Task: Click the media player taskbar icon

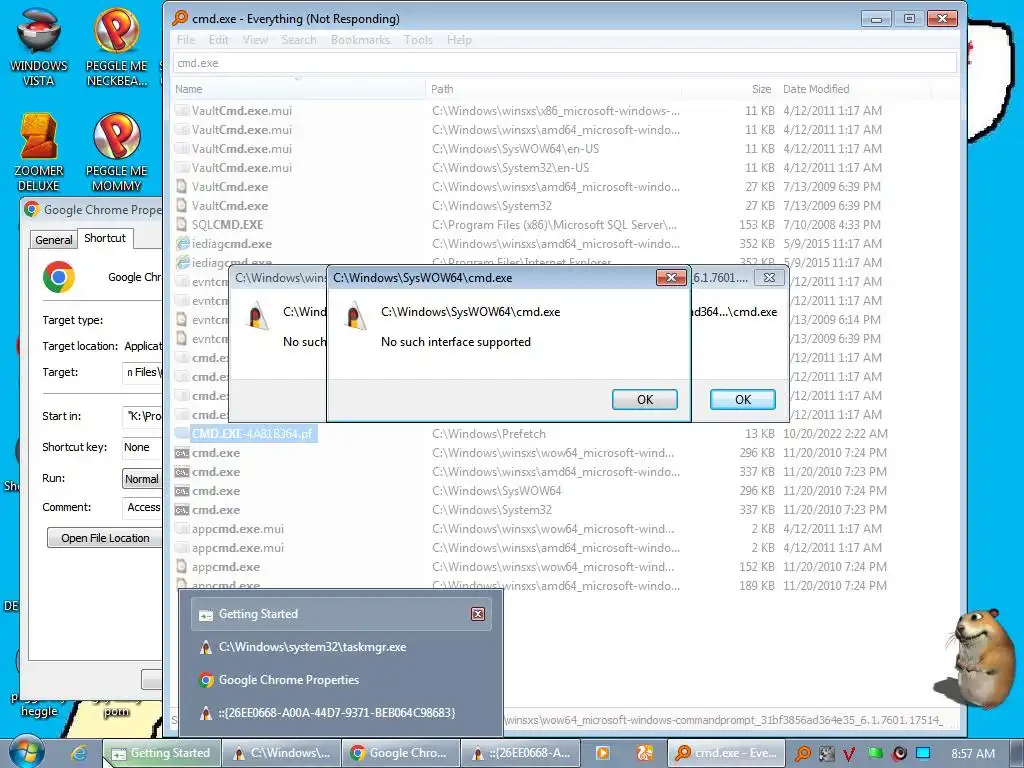Action: click(602, 753)
